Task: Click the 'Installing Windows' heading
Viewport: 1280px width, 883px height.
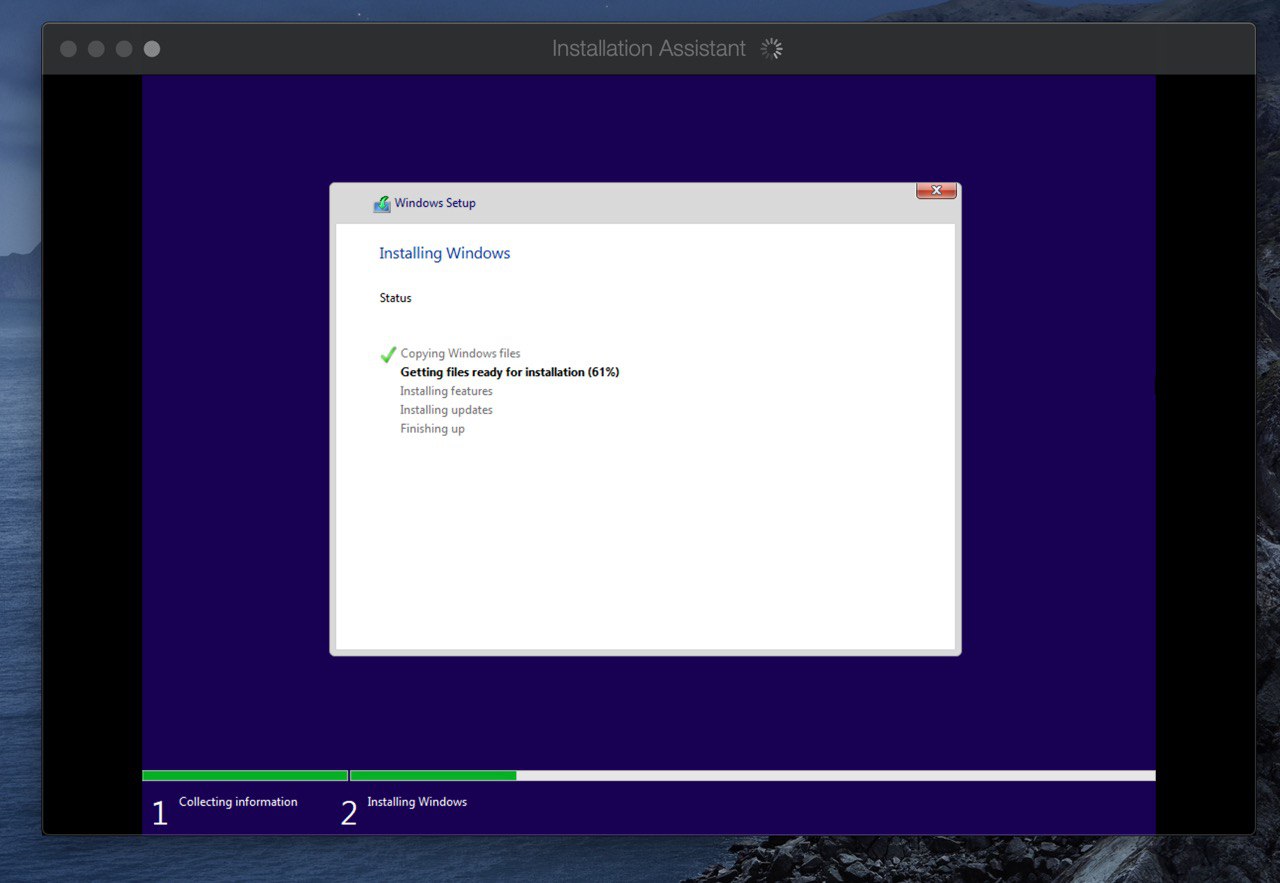Action: [444, 253]
